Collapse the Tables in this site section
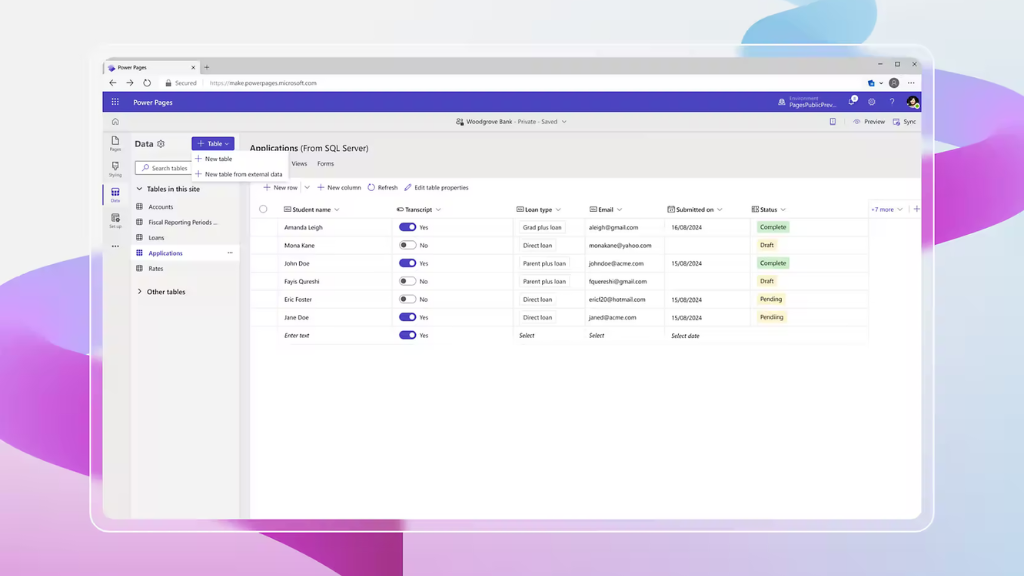 click(139, 189)
